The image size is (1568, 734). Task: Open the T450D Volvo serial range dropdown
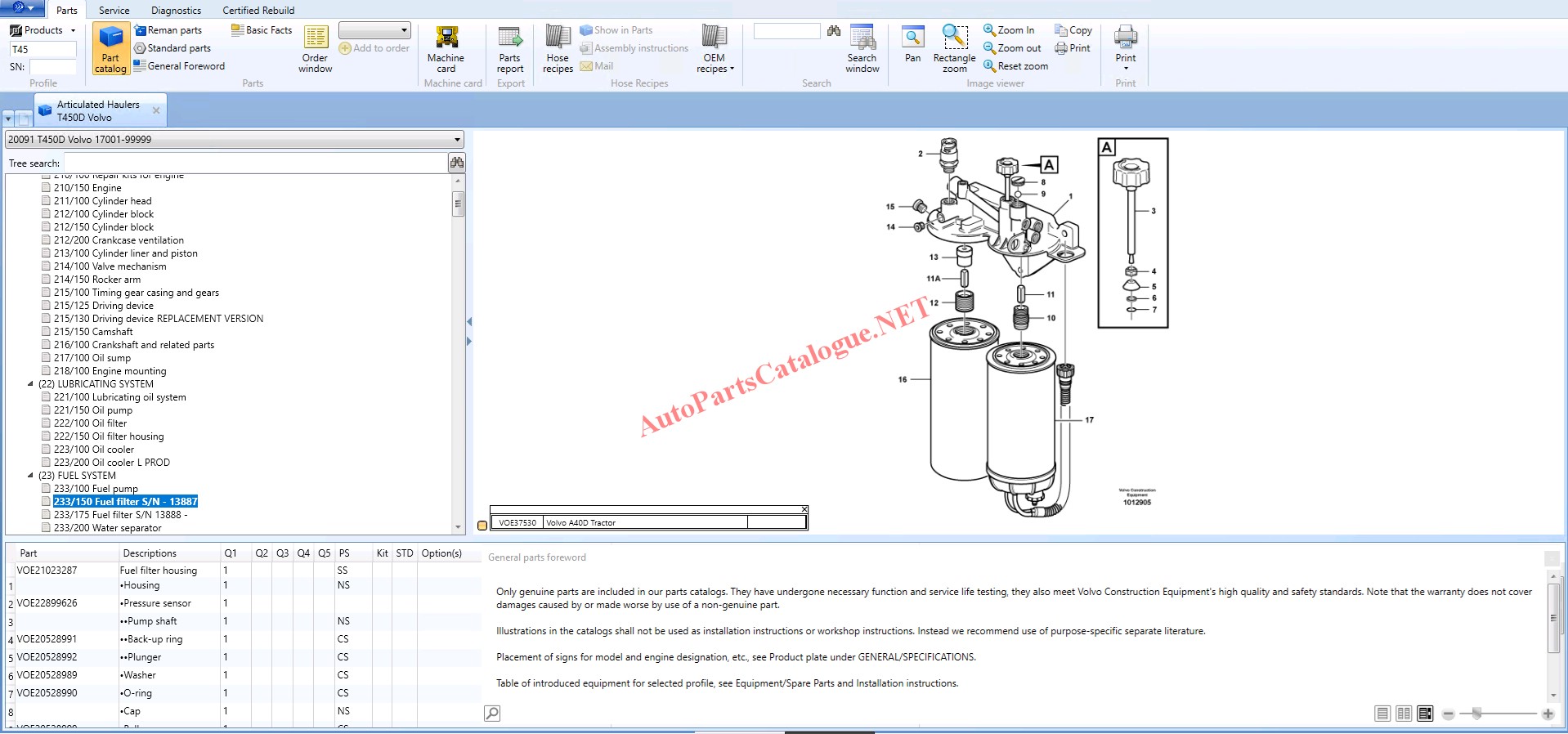tap(457, 140)
